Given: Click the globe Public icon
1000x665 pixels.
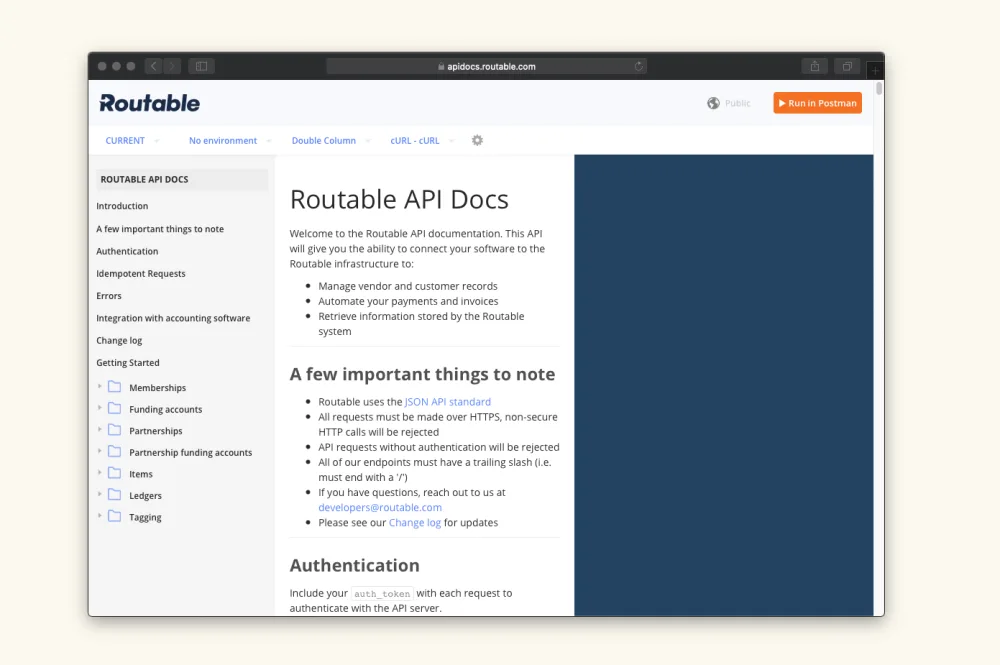Looking at the screenshot, I should point(713,103).
